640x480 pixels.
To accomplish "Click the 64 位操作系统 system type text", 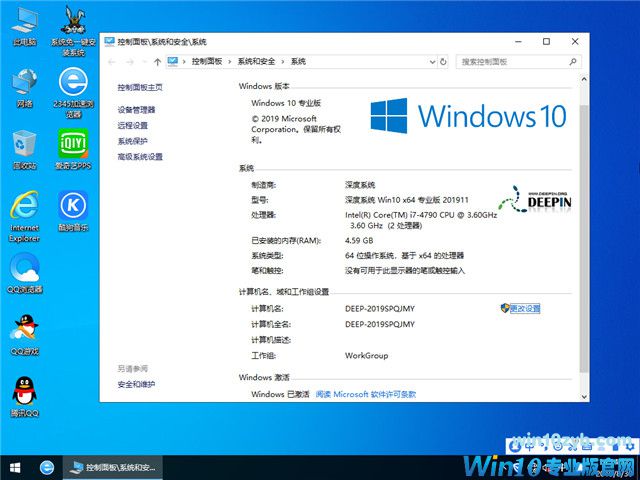I will [404, 256].
